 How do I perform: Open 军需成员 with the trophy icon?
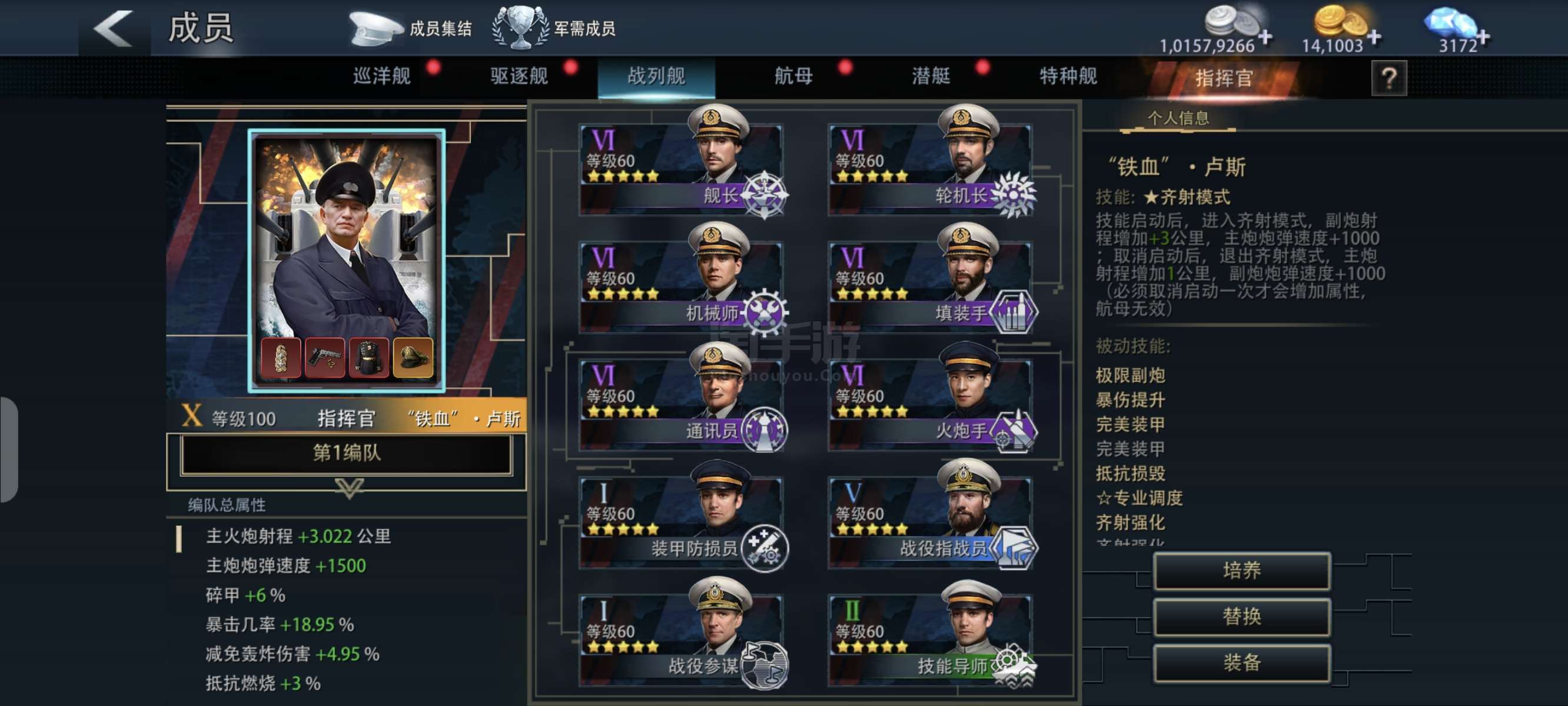pos(553,28)
